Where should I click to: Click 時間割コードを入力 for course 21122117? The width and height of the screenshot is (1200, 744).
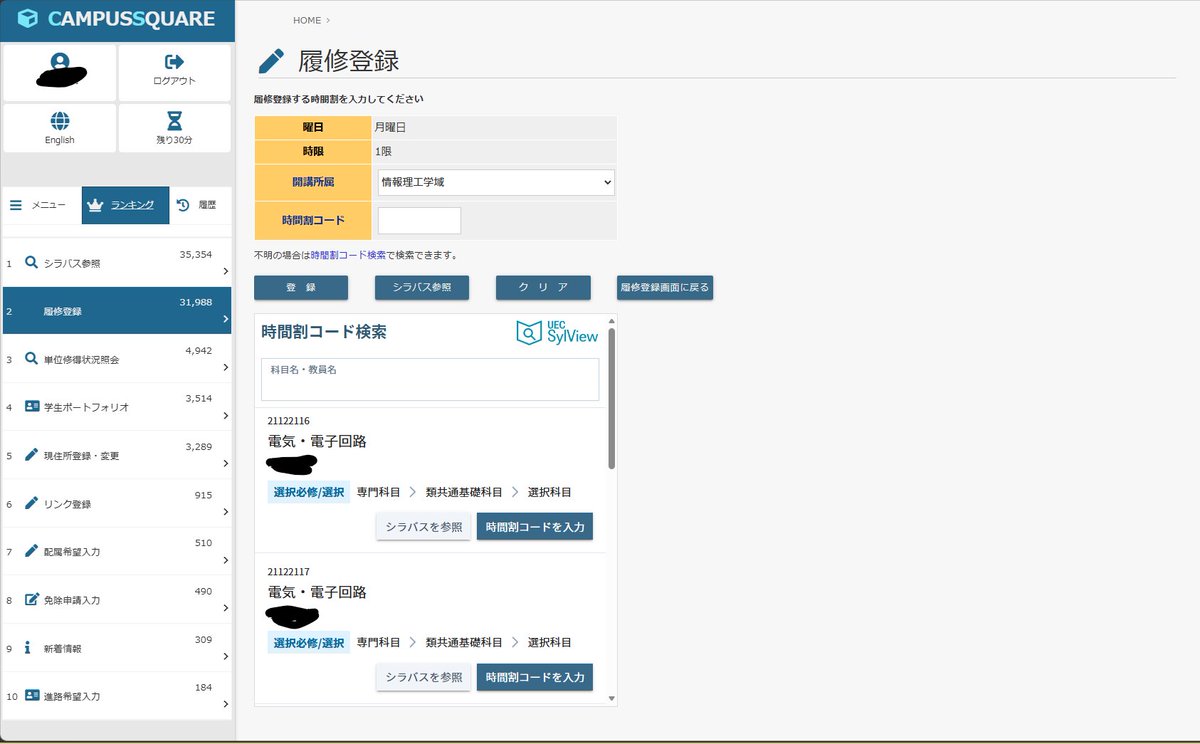535,677
